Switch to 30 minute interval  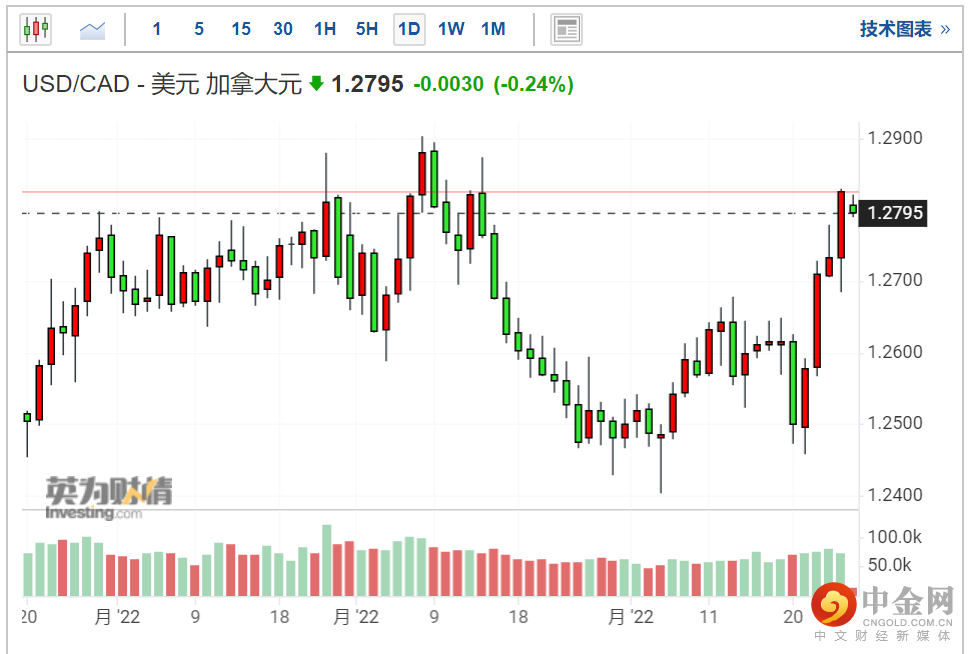point(283,29)
